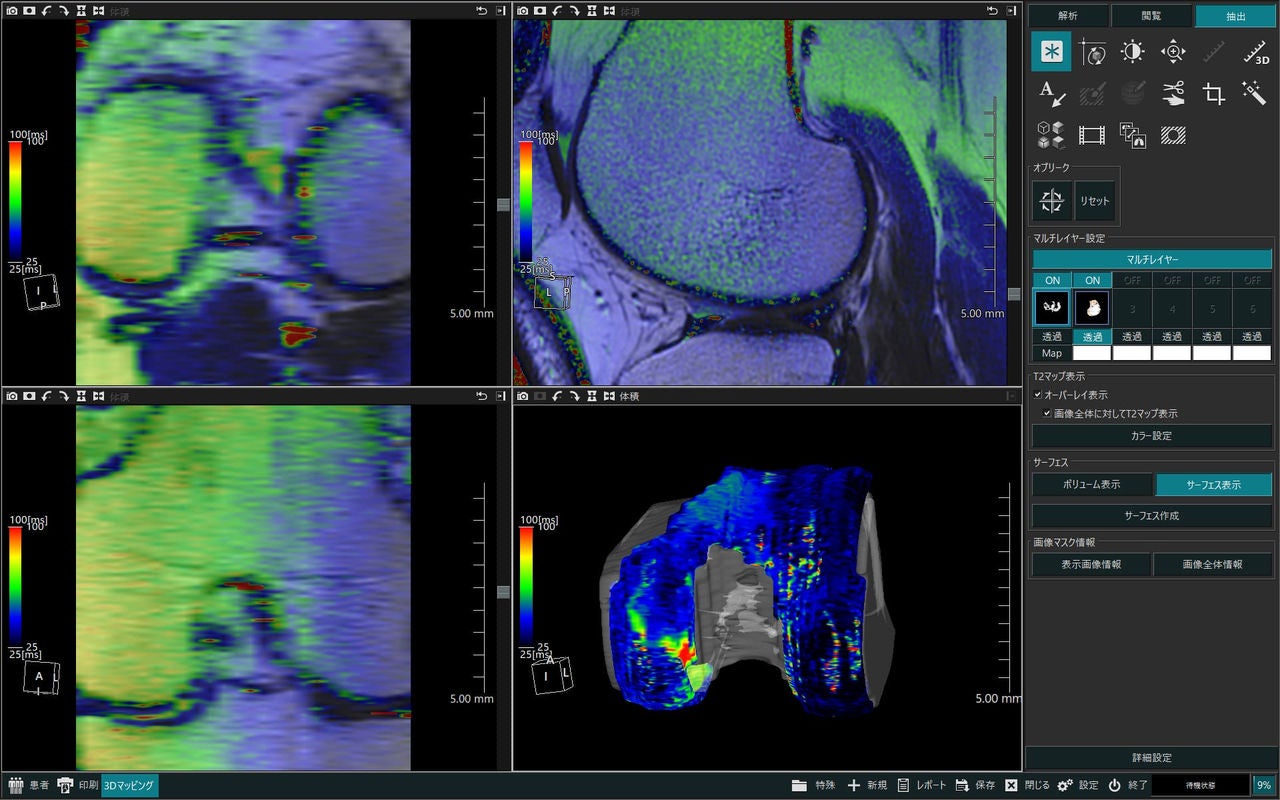This screenshot has height=800, width=1280.
Task: Open 詳細設定 at the panel bottom
Action: click(1152, 758)
